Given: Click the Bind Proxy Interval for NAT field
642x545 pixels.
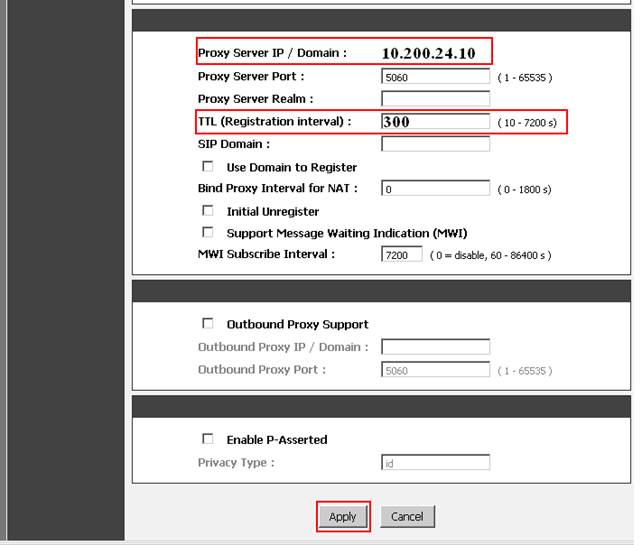Looking at the screenshot, I should click(x=435, y=188).
